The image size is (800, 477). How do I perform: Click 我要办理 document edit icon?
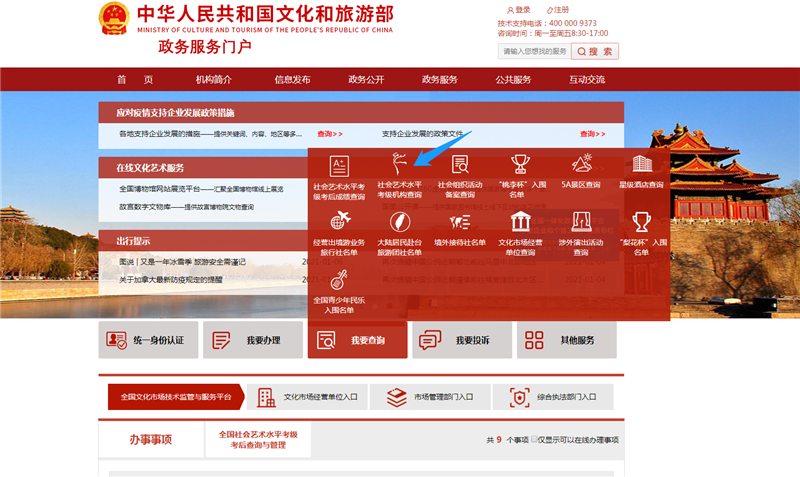pos(221,340)
